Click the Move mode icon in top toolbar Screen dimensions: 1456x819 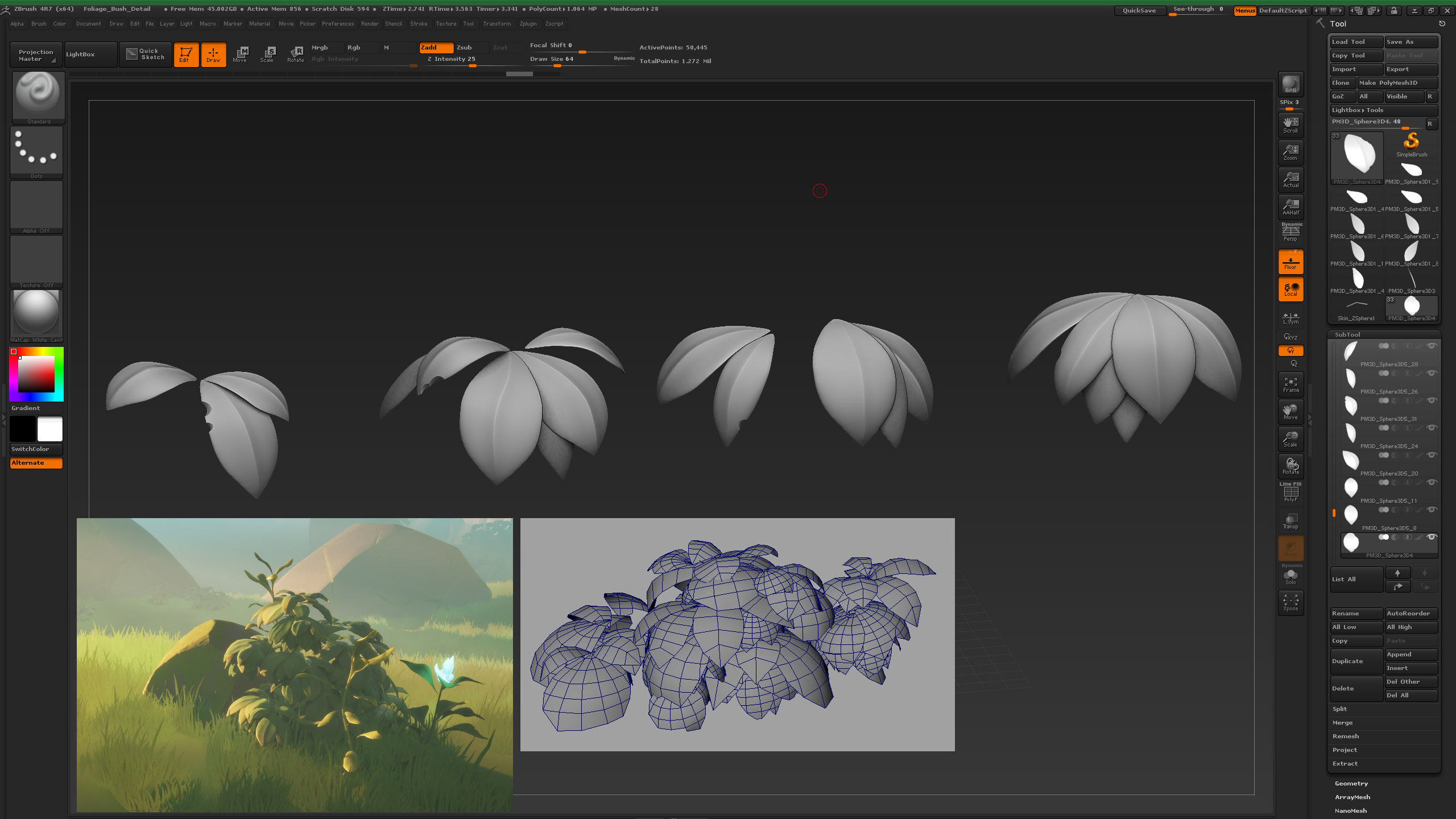240,55
